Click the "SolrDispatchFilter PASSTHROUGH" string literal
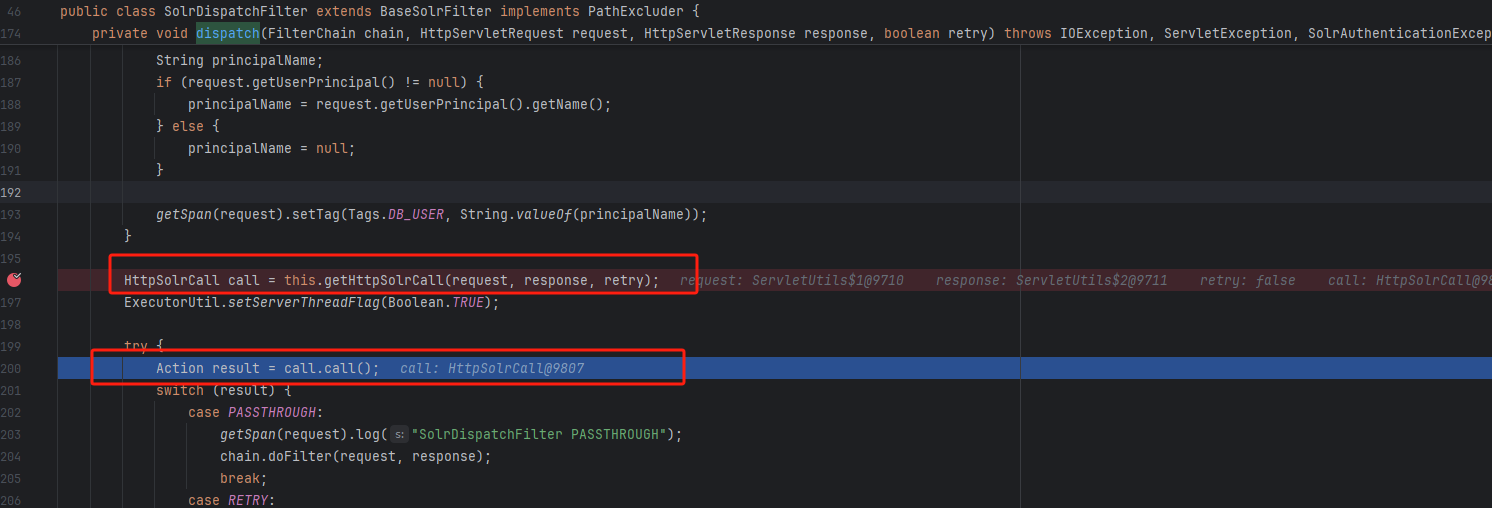The width and height of the screenshot is (1492, 508). [539, 434]
